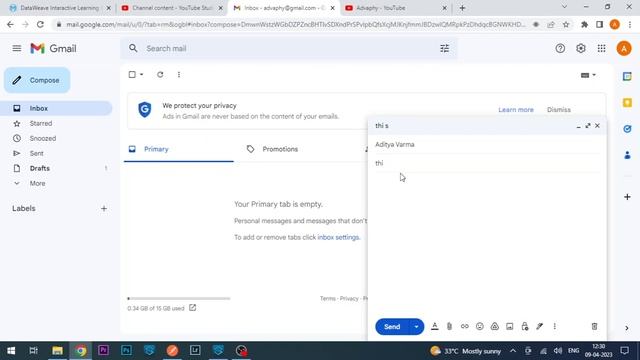Click the recipient field Aditya Varma
The height and width of the screenshot is (360, 640).
[x=487, y=144]
